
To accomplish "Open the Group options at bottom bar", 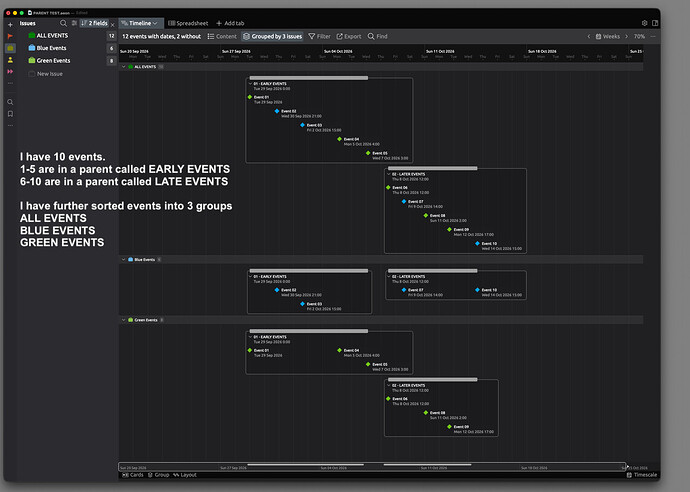I will 158,475.
